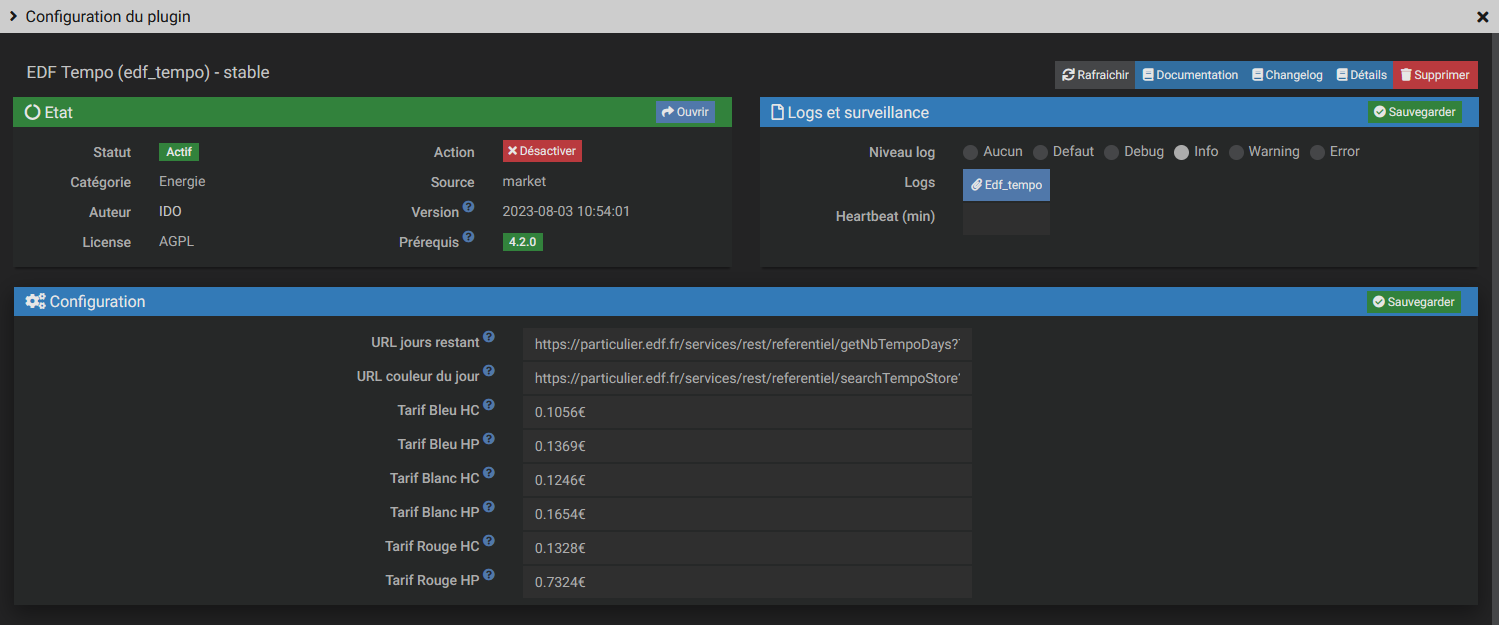Click help icon next to URL couleur du jour
The image size is (1499, 625).
[489, 371]
